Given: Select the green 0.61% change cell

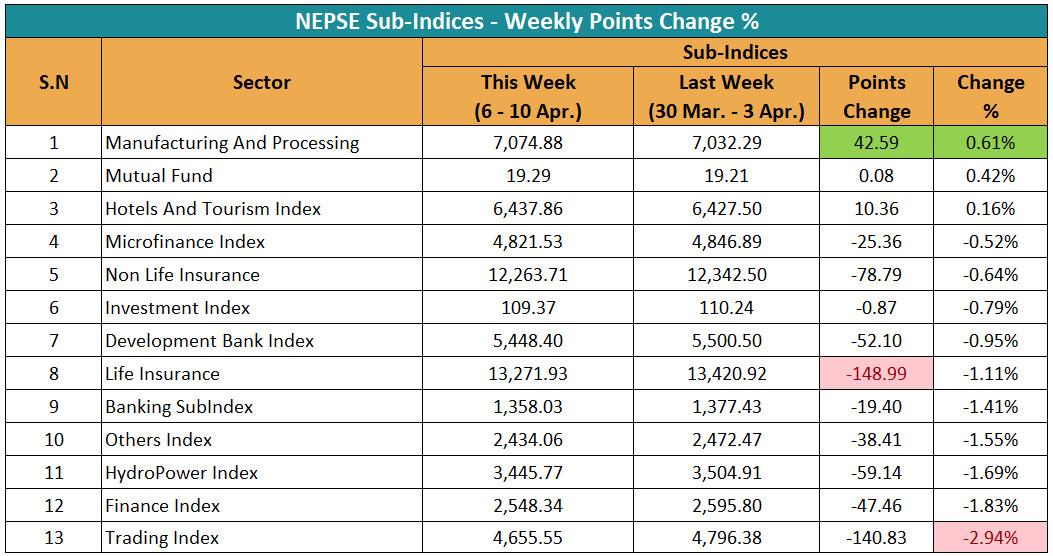Looking at the screenshot, I should [990, 143].
